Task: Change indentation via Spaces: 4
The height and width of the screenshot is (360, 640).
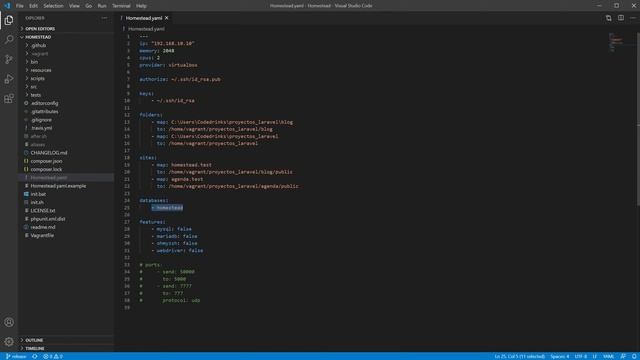Action: 560,356
